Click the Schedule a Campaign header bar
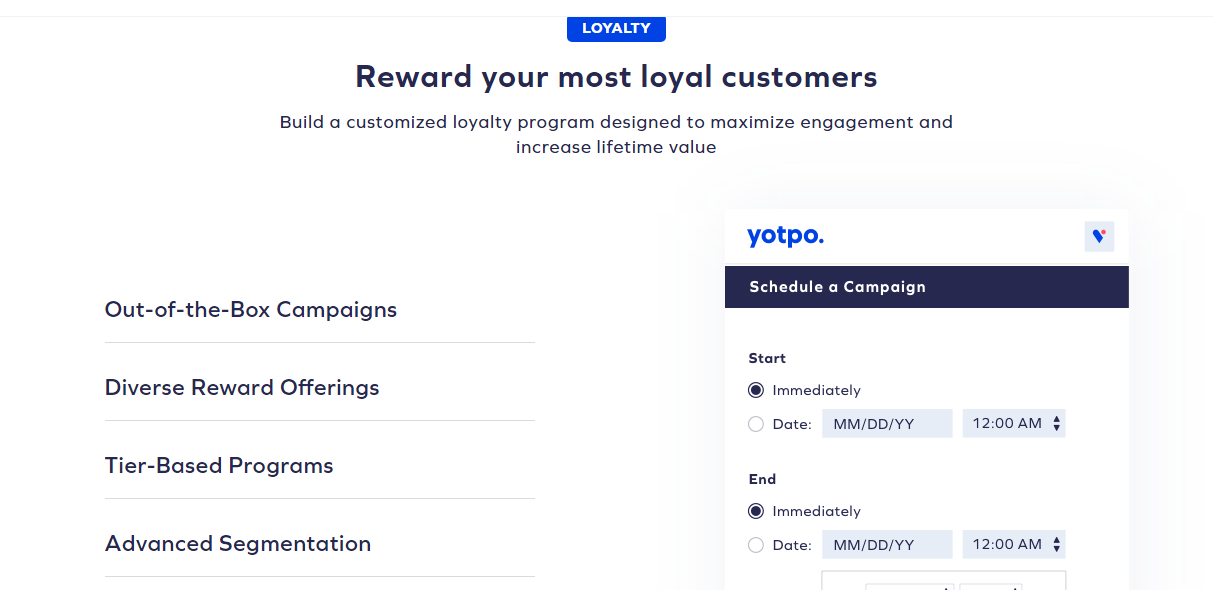The height and width of the screenshot is (590, 1213). 927,287
